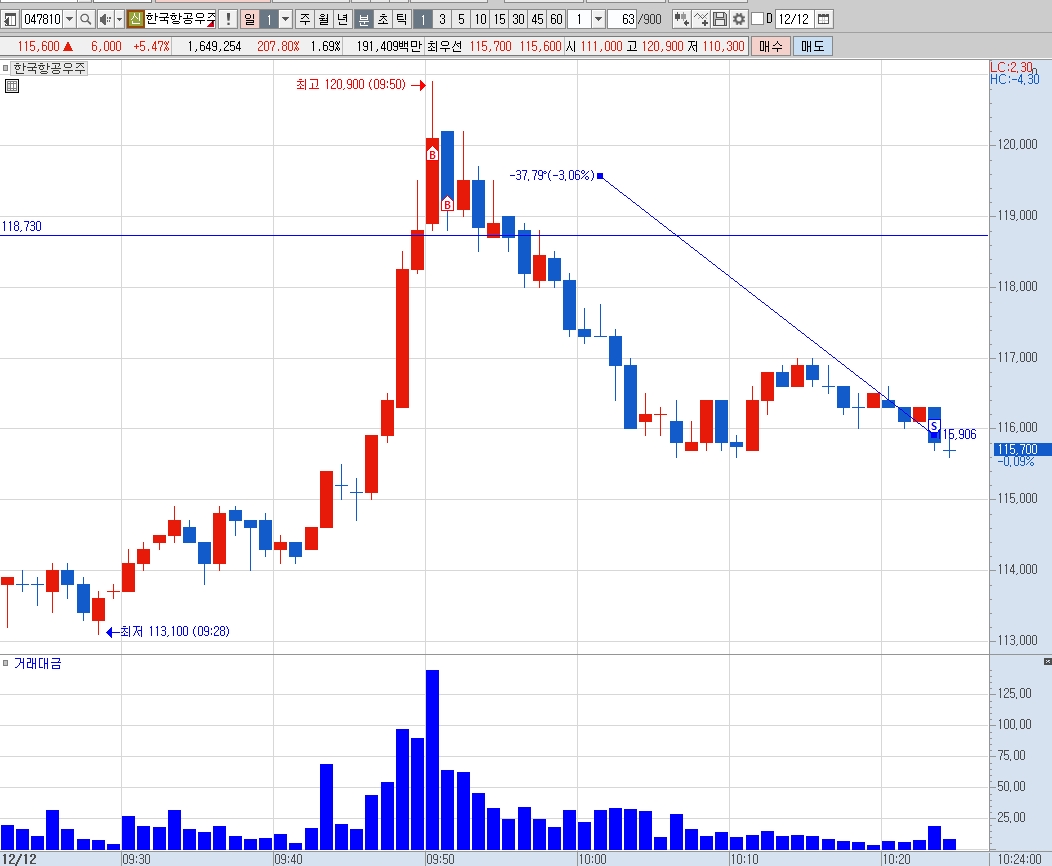Screen dimensions: 1052x866
Task: Click the add candlestick chart icon
Action: click(681, 19)
